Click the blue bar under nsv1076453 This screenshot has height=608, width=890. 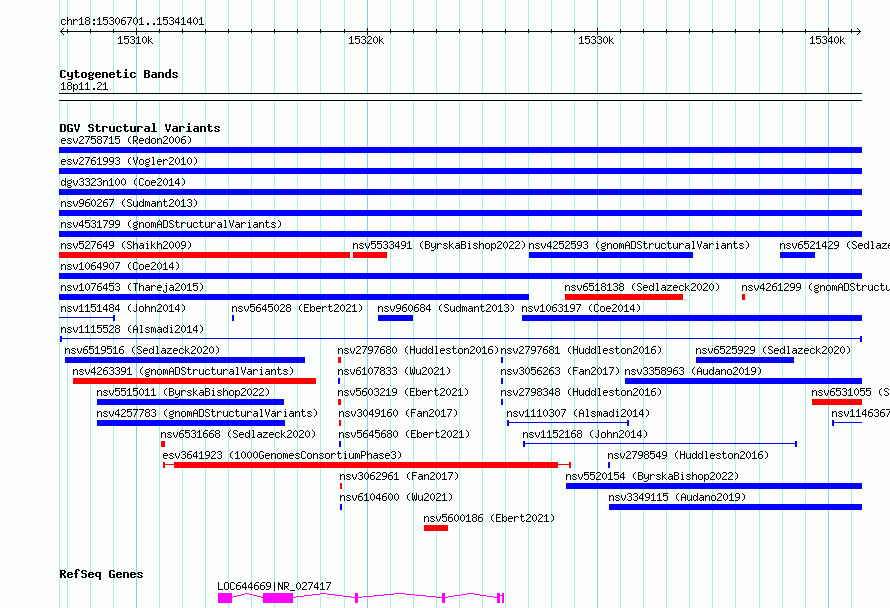[294, 297]
